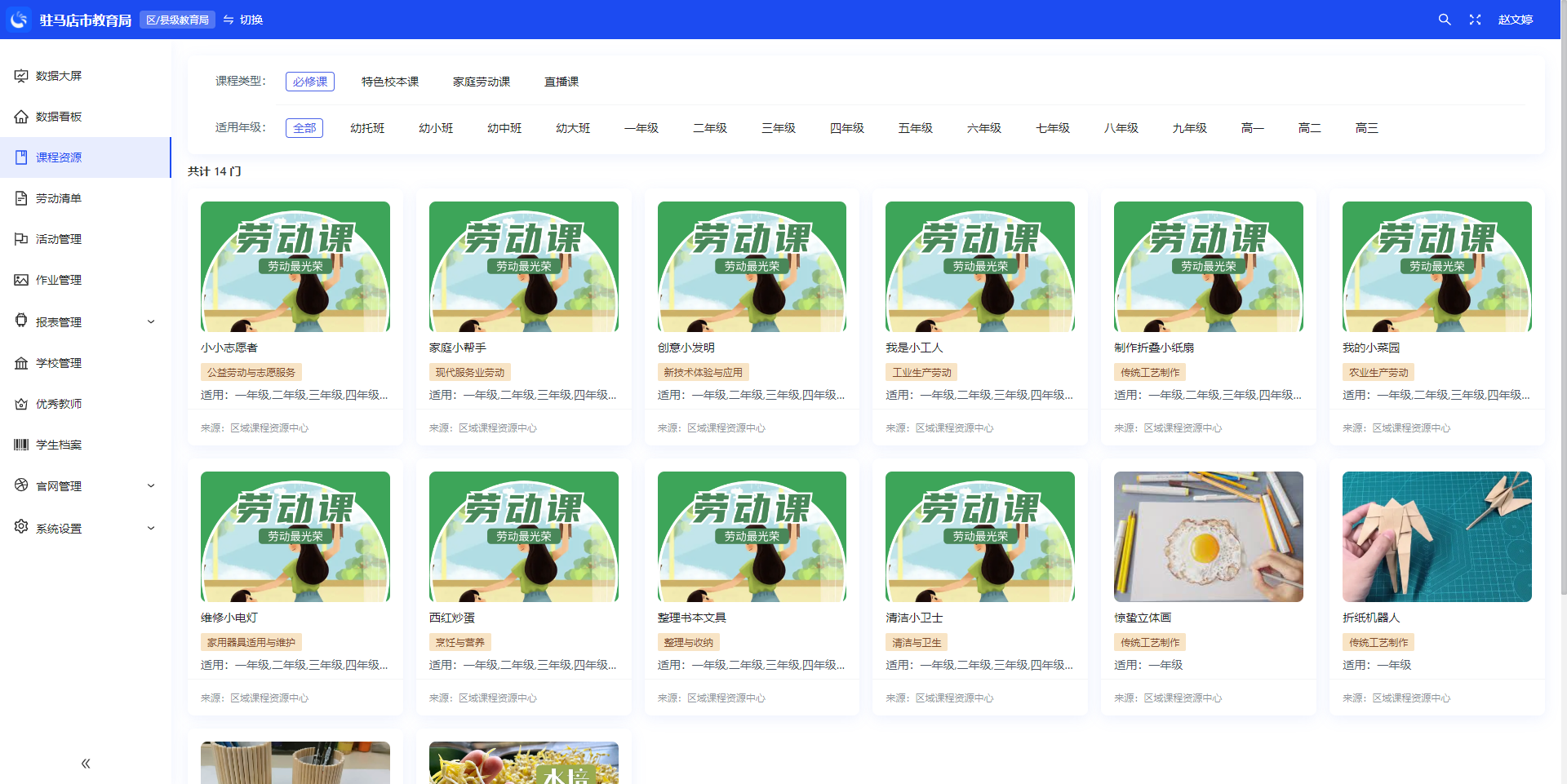Filter by 三年级 grade level
The width and height of the screenshot is (1567, 784).
click(x=778, y=128)
